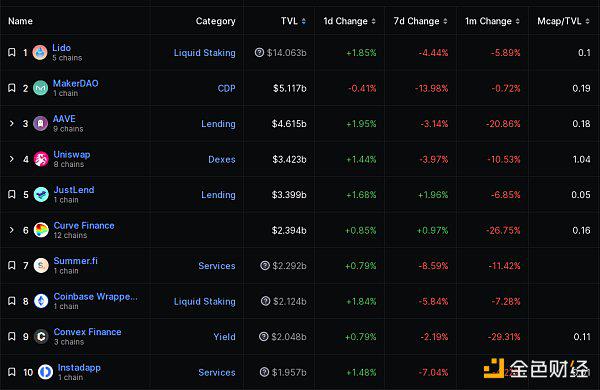Click the Convex Finance logo icon

point(41,336)
